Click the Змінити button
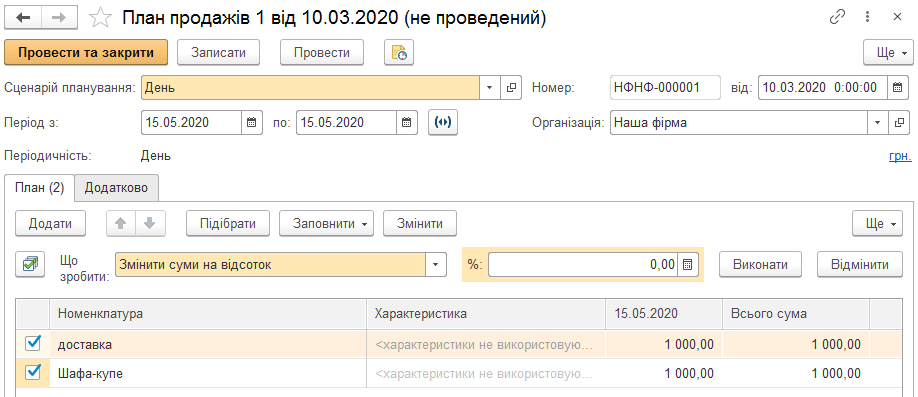Image resolution: width=918 pixels, height=397 pixels. coord(420,223)
